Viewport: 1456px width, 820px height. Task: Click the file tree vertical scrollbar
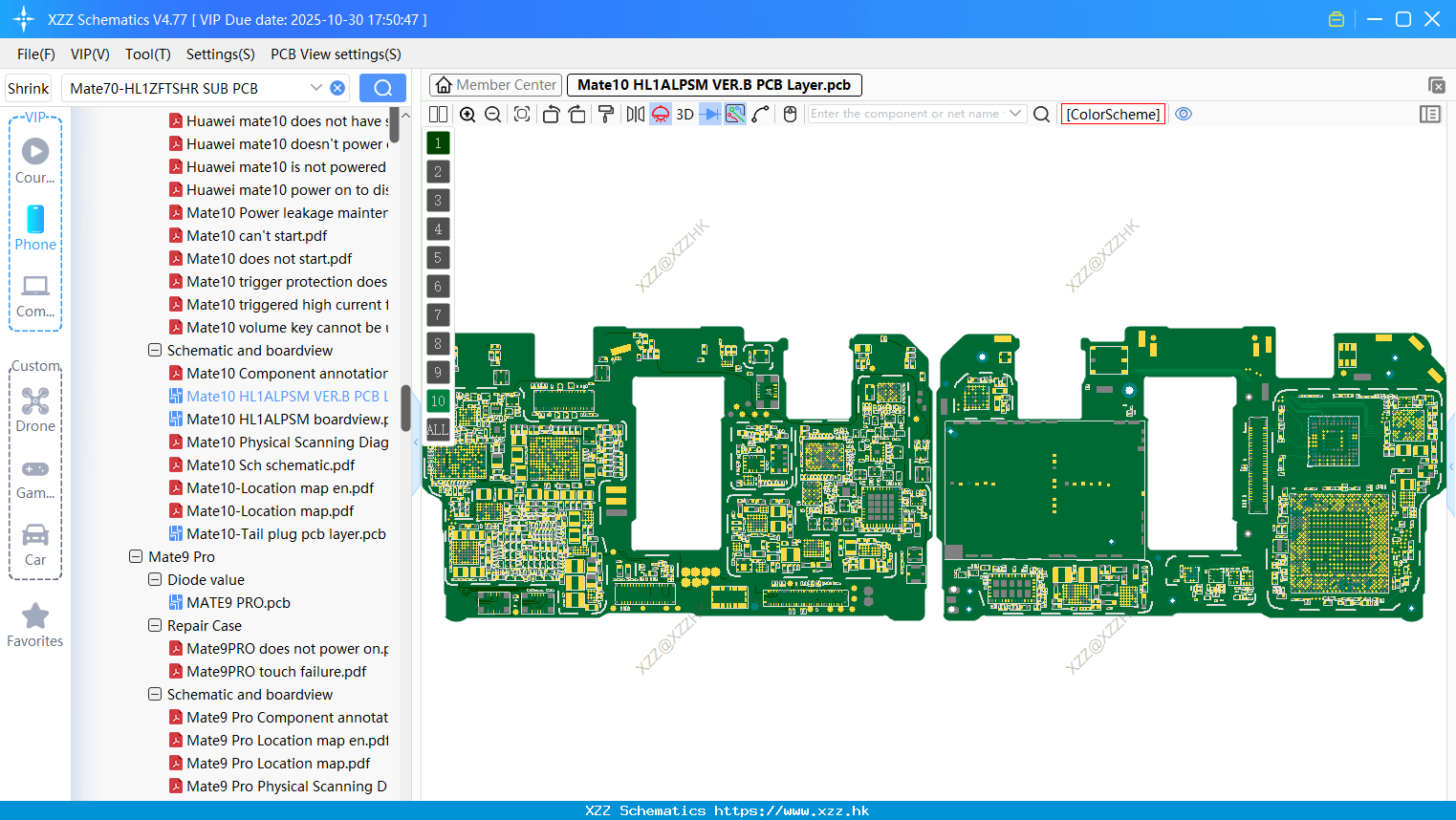pyautogui.click(x=405, y=408)
